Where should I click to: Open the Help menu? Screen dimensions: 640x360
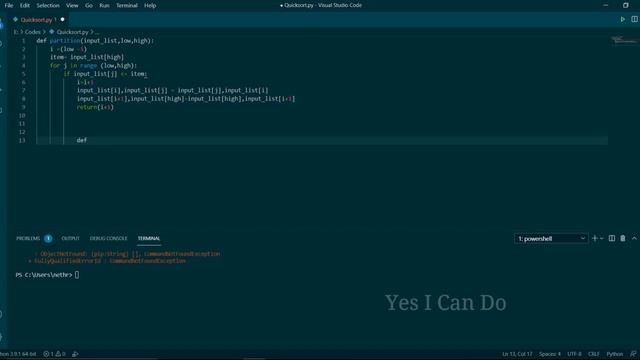(x=150, y=5)
